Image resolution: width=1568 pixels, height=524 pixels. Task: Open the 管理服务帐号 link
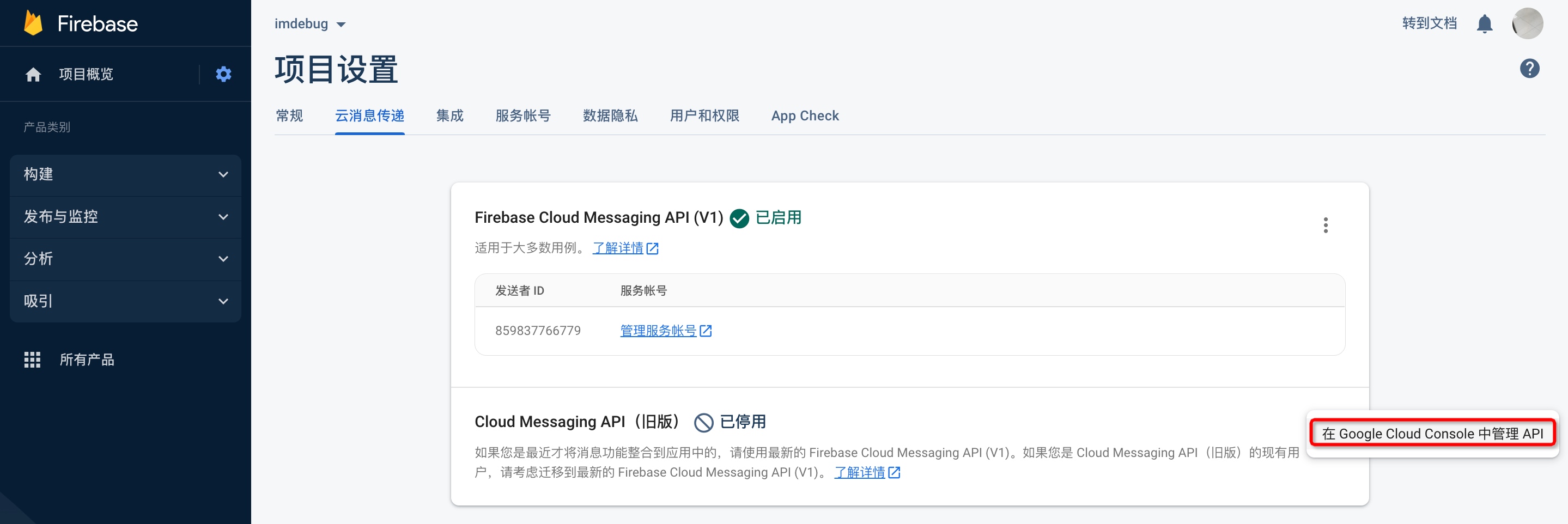click(666, 331)
